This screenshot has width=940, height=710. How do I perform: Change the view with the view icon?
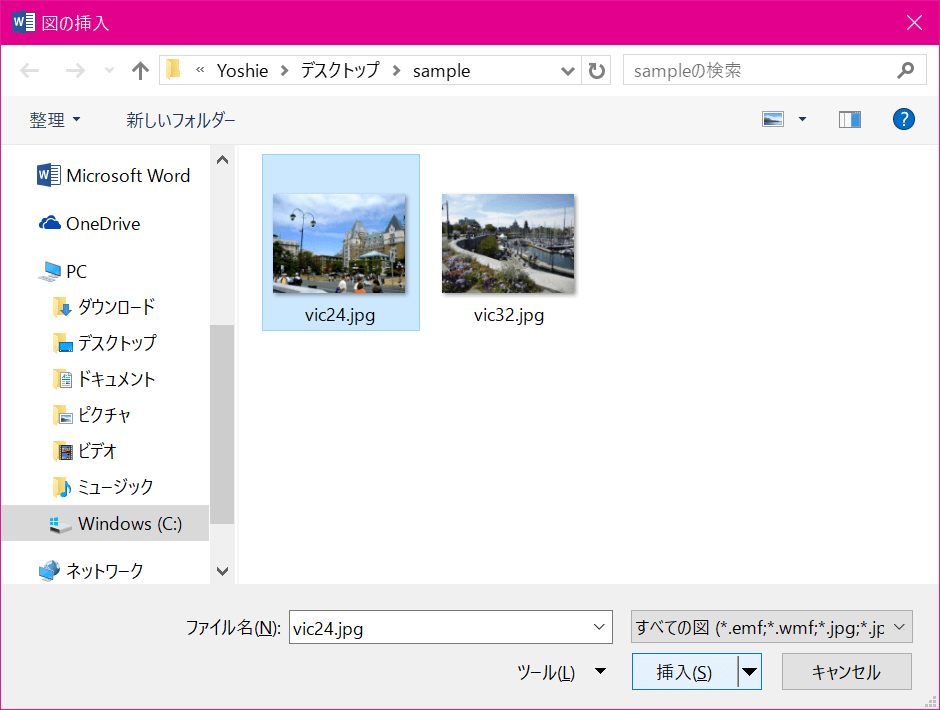tap(773, 119)
